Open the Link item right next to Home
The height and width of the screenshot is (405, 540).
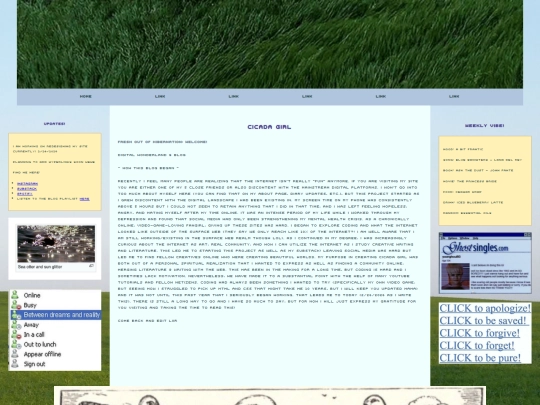160,96
